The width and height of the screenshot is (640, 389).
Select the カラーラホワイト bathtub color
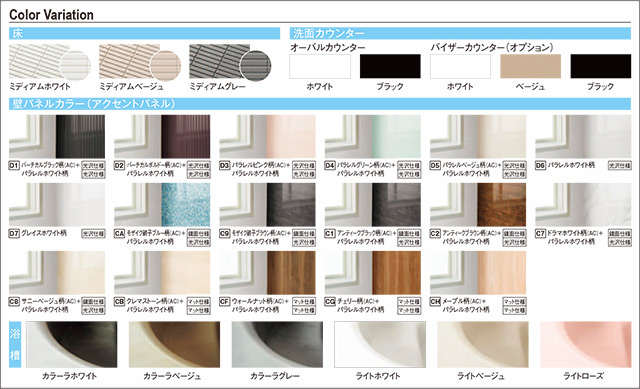[x=71, y=345]
